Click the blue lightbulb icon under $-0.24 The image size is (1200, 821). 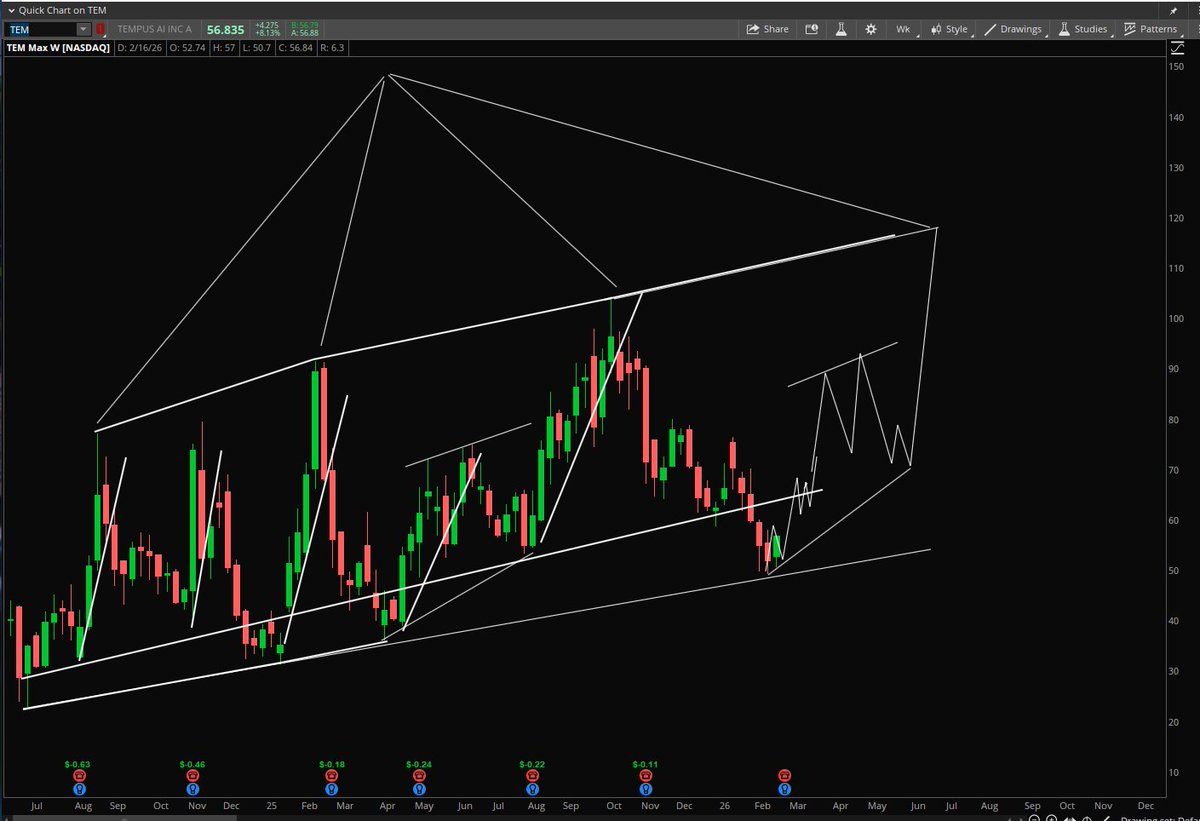pos(418,788)
